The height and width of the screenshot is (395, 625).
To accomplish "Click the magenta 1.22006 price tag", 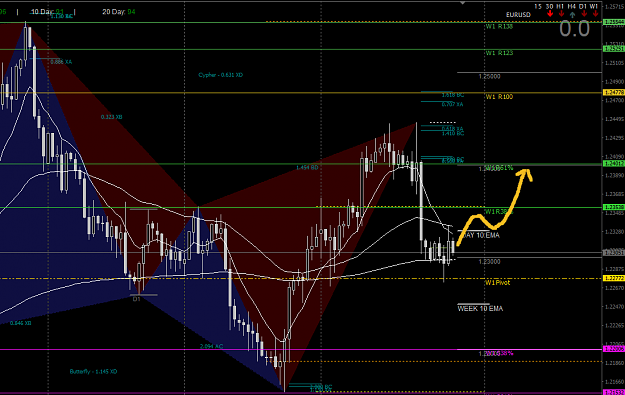I will point(614,349).
